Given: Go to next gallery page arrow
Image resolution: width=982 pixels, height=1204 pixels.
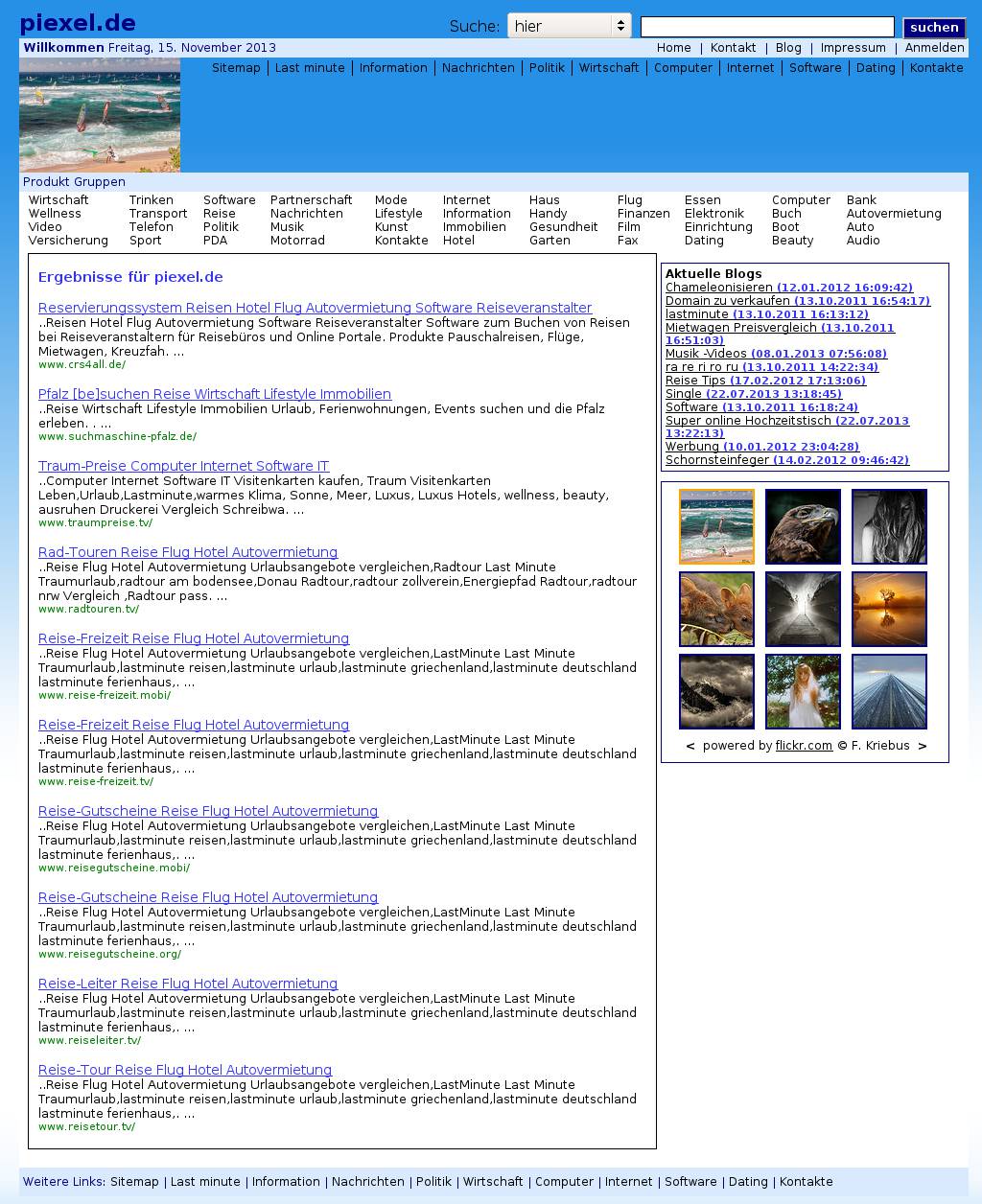Looking at the screenshot, I should coord(923,746).
